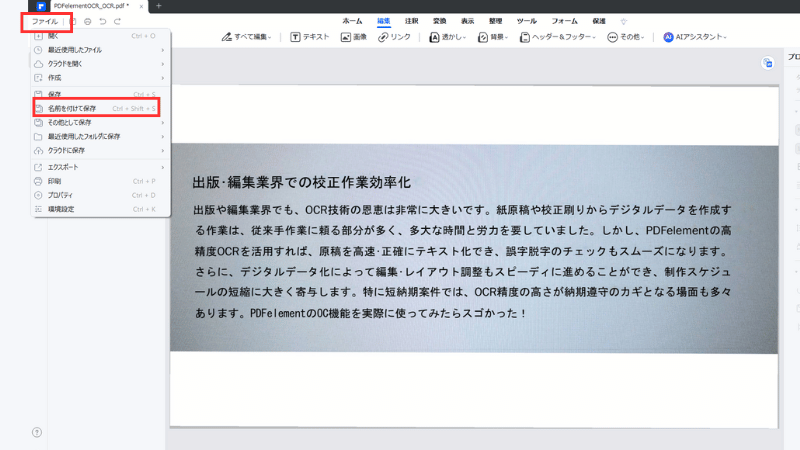Expand the その他として保存 submenu
The image size is (800, 450).
tap(101, 122)
